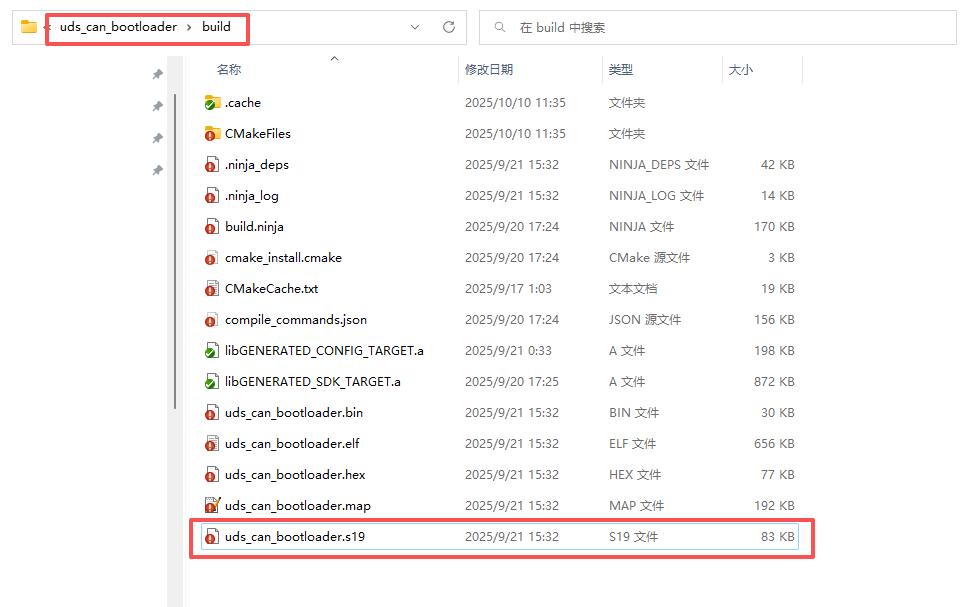Refresh the current folder view

pyautogui.click(x=449, y=27)
